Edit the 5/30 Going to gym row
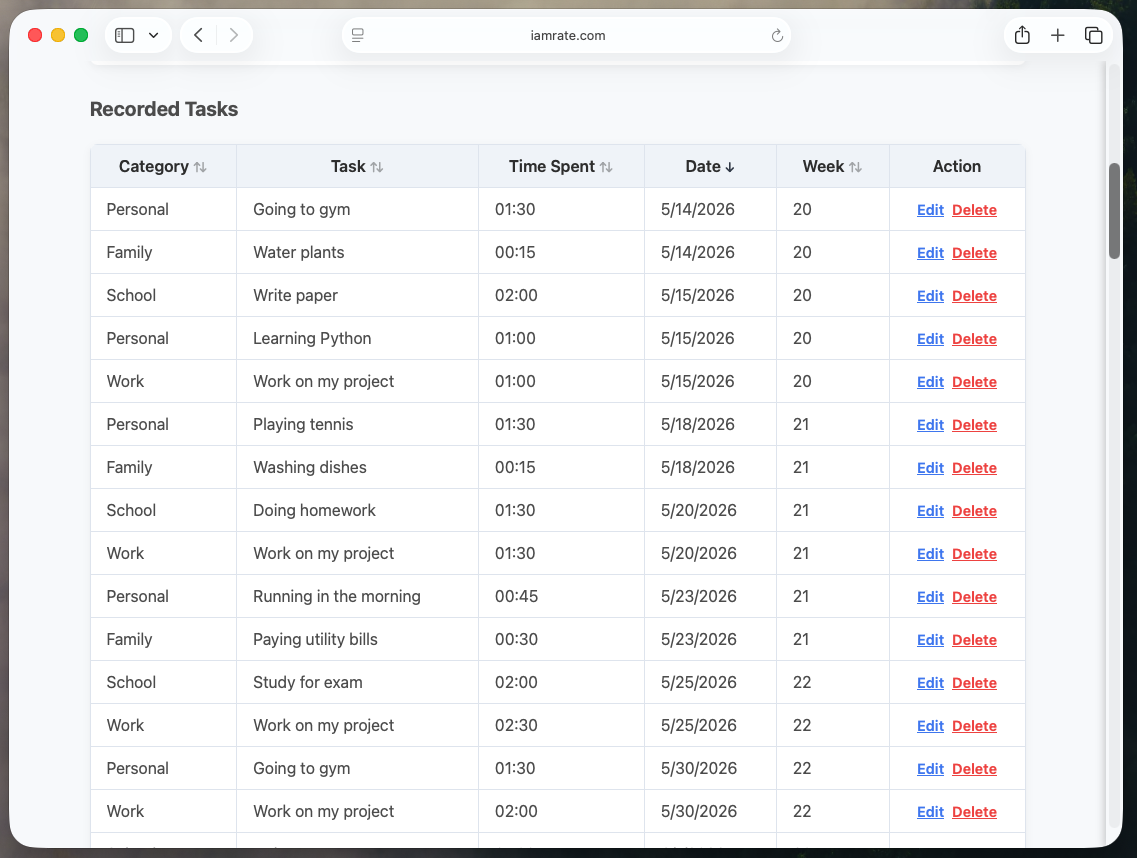 (x=930, y=769)
